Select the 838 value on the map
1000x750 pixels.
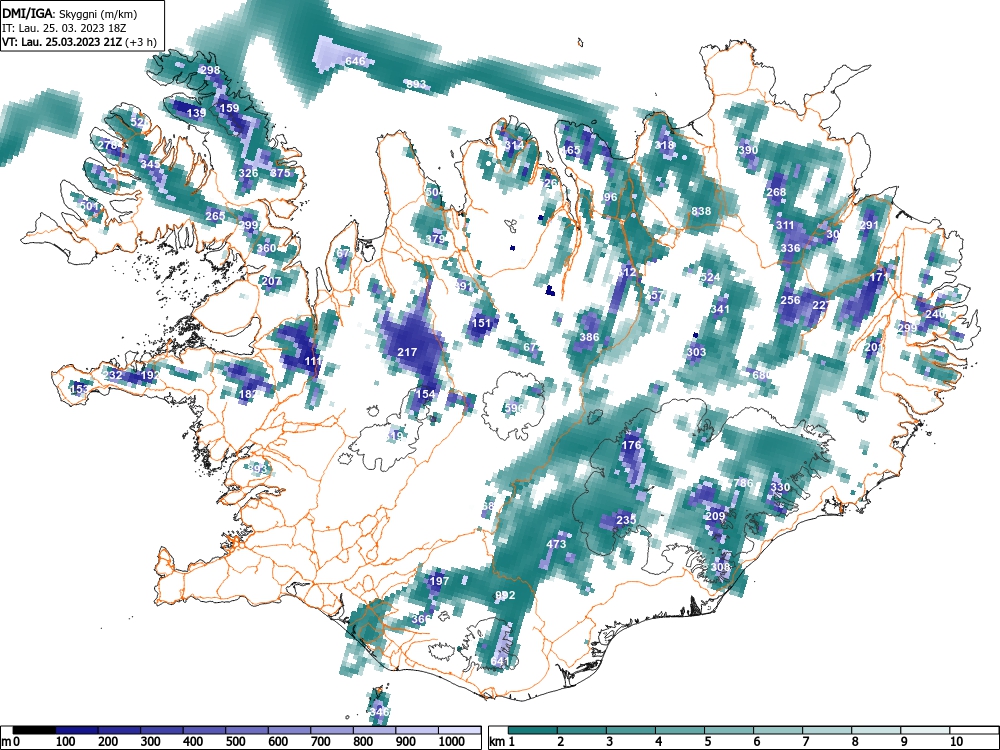tap(701, 211)
